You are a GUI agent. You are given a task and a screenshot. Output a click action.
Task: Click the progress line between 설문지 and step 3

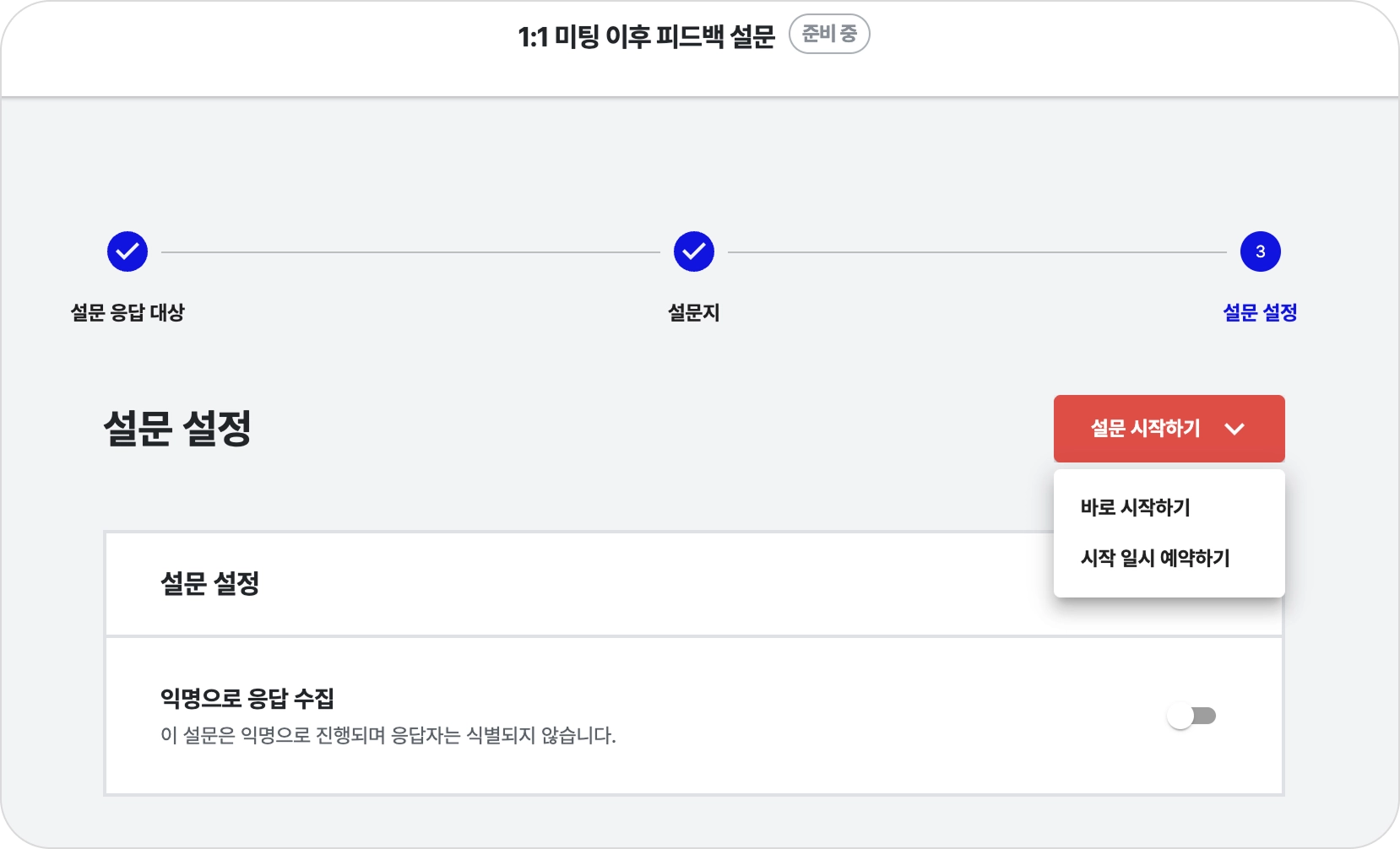pos(977,251)
